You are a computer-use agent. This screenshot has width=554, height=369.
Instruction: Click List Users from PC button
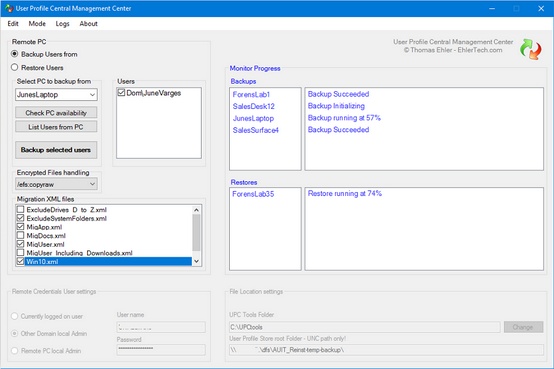tap(56, 127)
